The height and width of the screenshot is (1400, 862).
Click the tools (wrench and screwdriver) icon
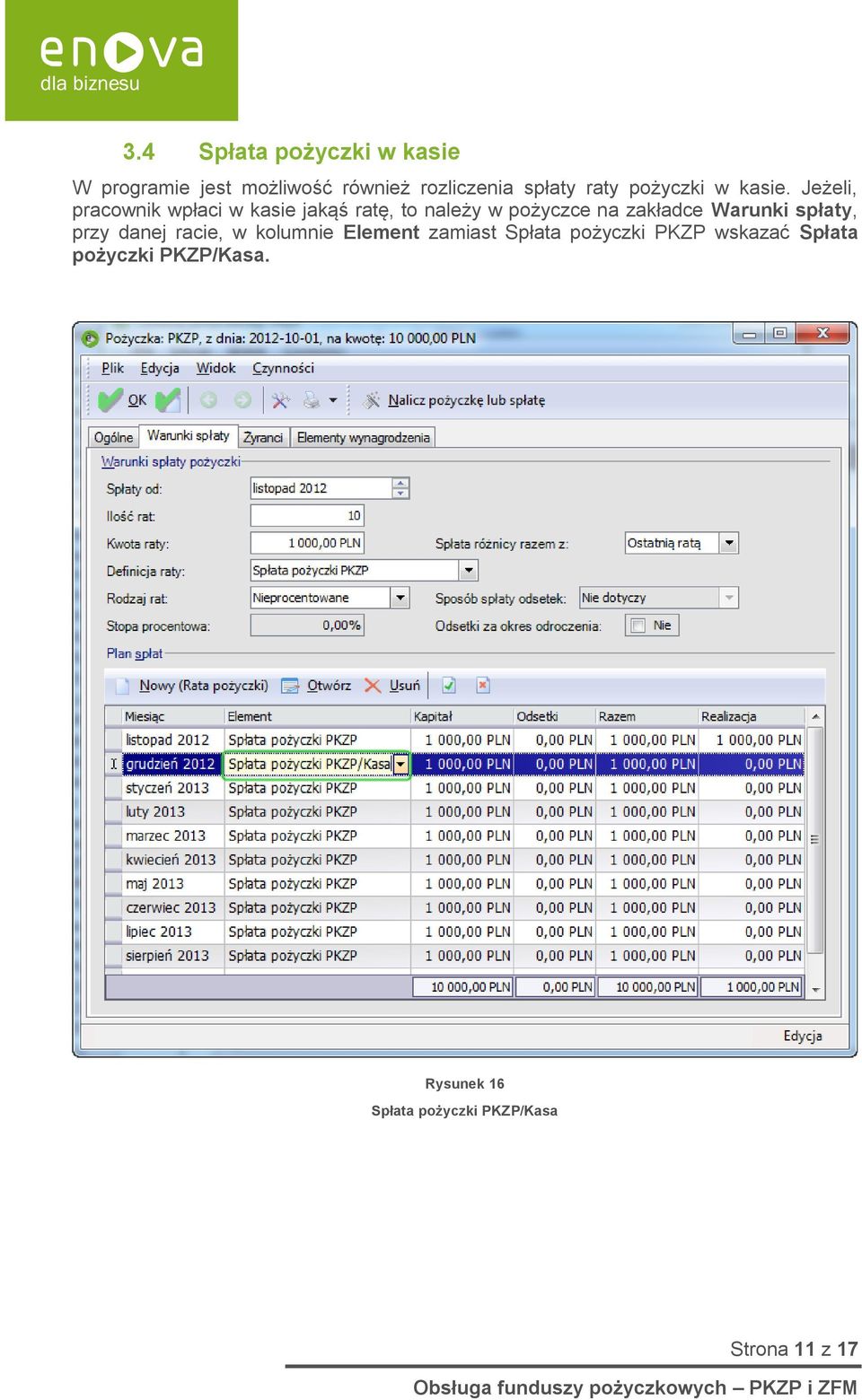click(281, 400)
